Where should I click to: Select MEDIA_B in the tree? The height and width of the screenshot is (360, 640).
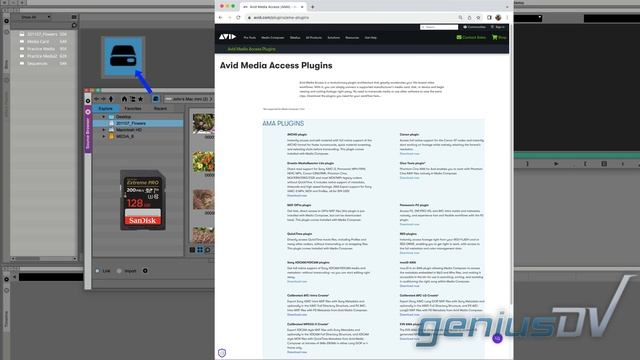click(125, 136)
